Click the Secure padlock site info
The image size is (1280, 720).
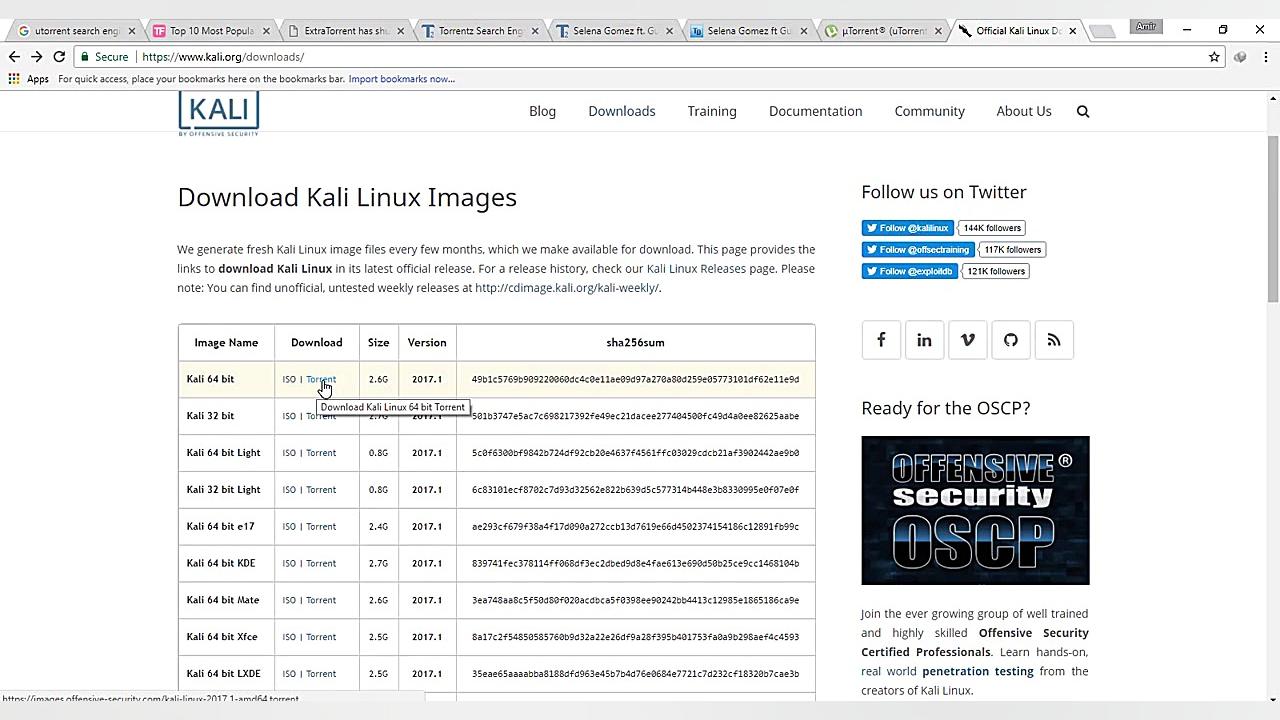[x=104, y=57]
